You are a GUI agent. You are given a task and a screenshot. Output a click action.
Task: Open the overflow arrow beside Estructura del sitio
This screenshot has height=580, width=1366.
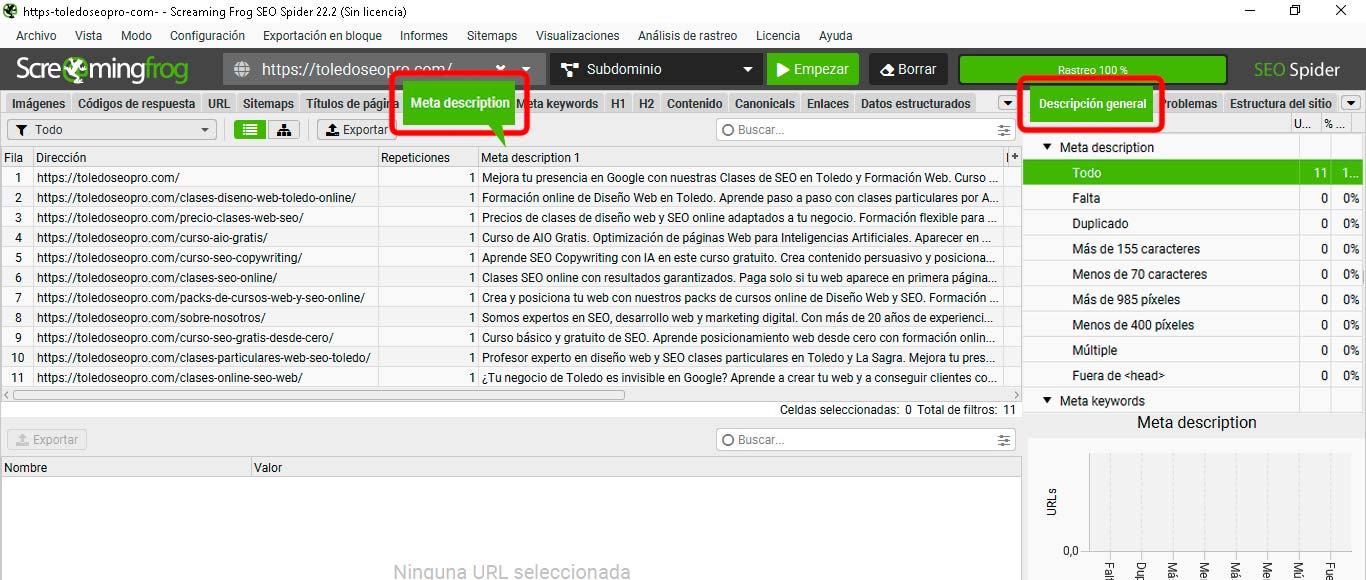coord(1352,102)
